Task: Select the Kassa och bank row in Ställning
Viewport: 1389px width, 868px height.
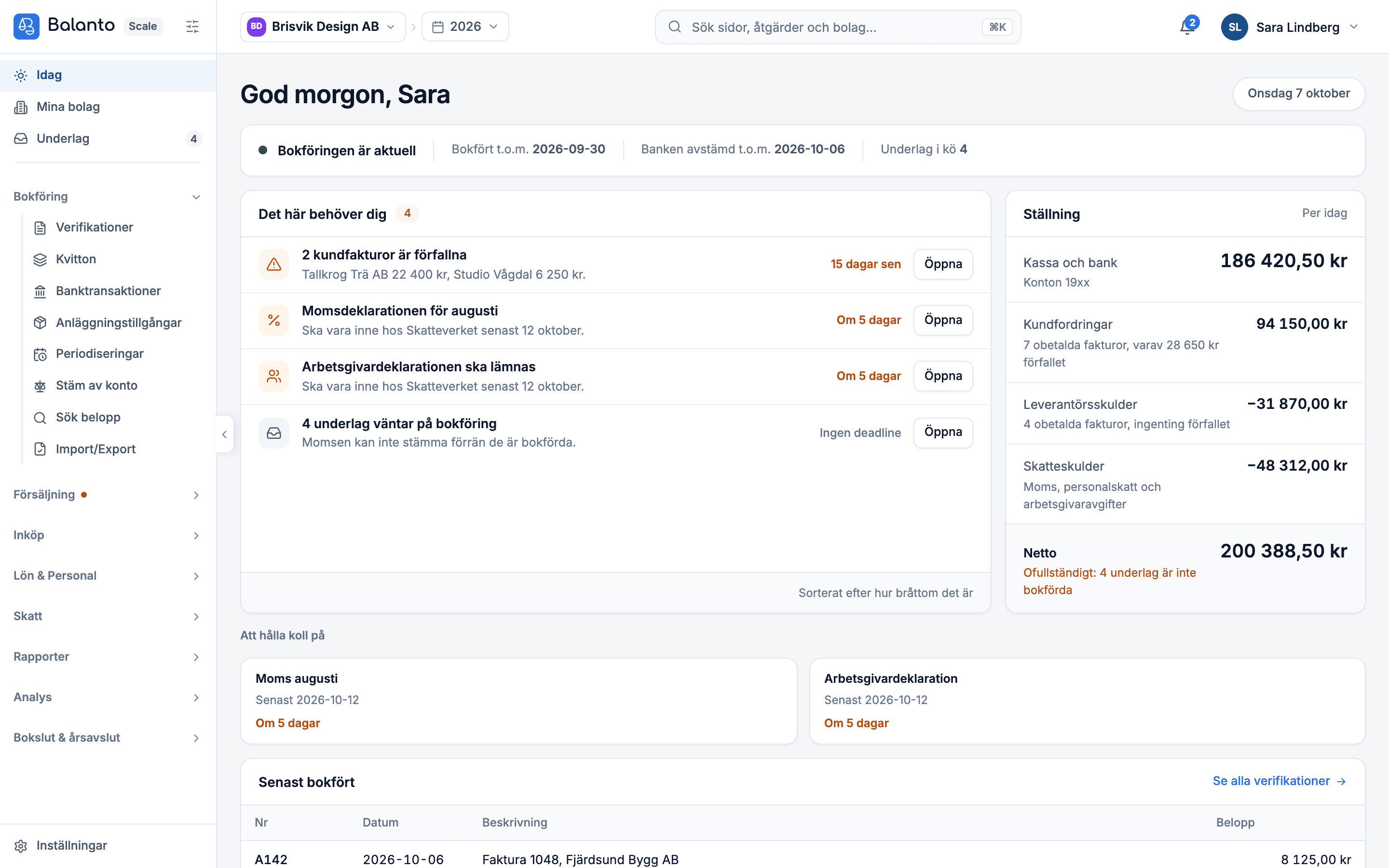Action: pyautogui.click(x=1185, y=270)
